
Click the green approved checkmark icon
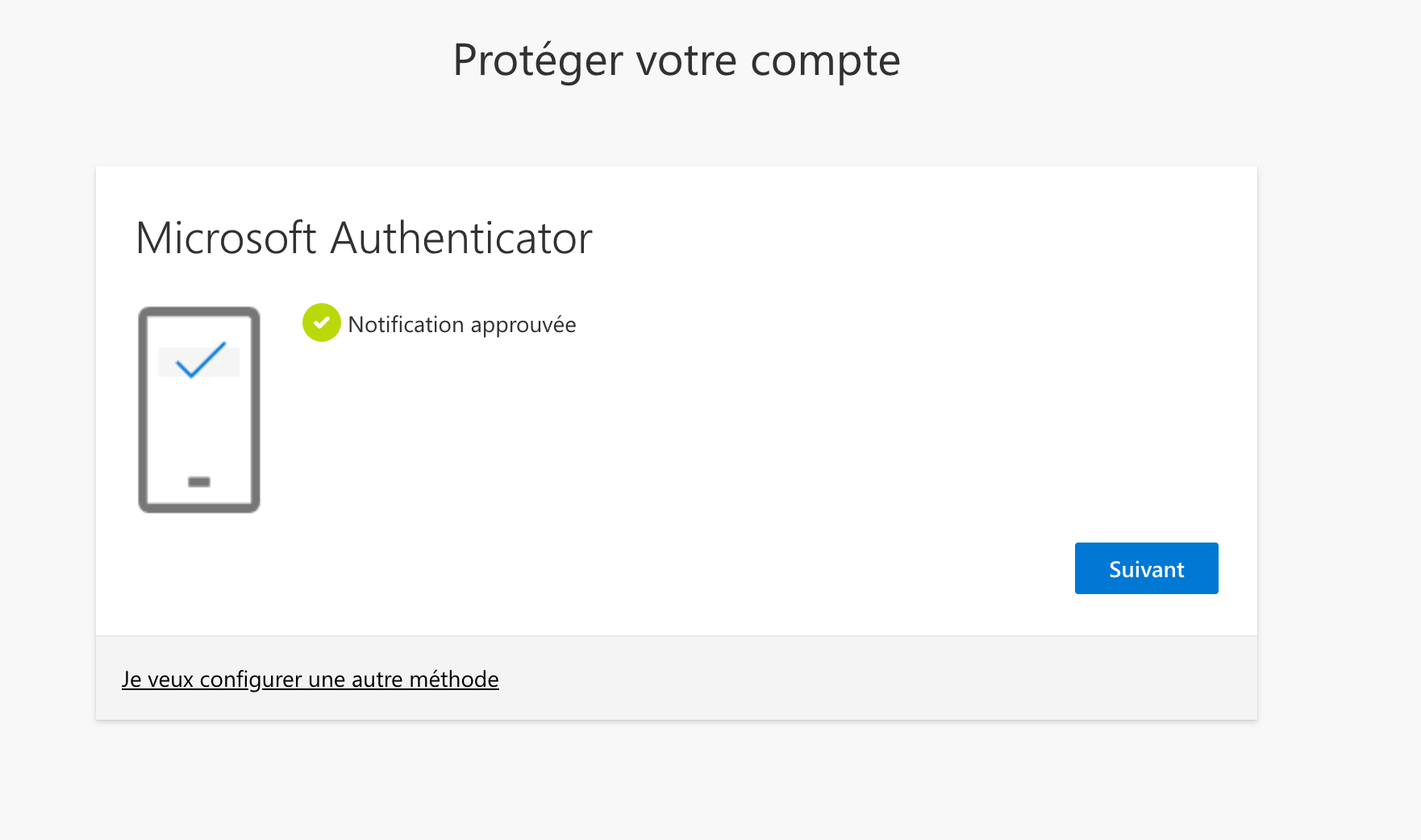tap(321, 322)
